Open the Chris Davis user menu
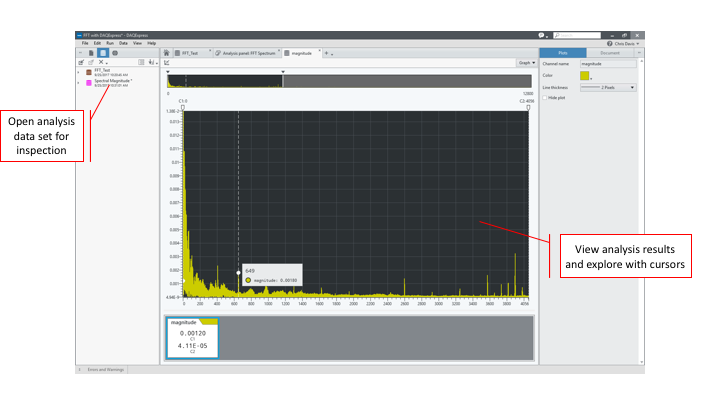Image resolution: width=720 pixels, height=405 pixels. (x=625, y=44)
